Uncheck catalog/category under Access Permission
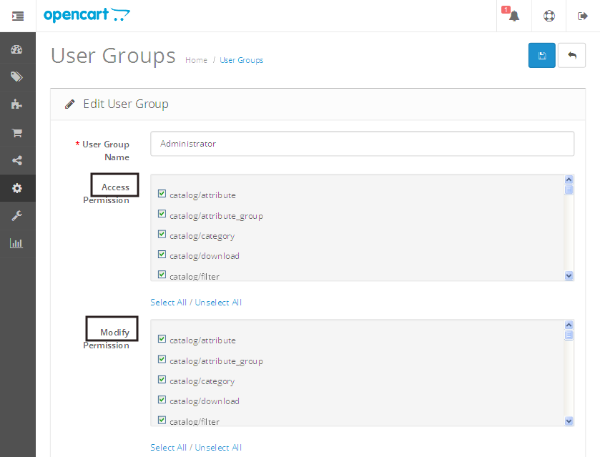Viewport: 600px width, 457px height. pos(162,234)
